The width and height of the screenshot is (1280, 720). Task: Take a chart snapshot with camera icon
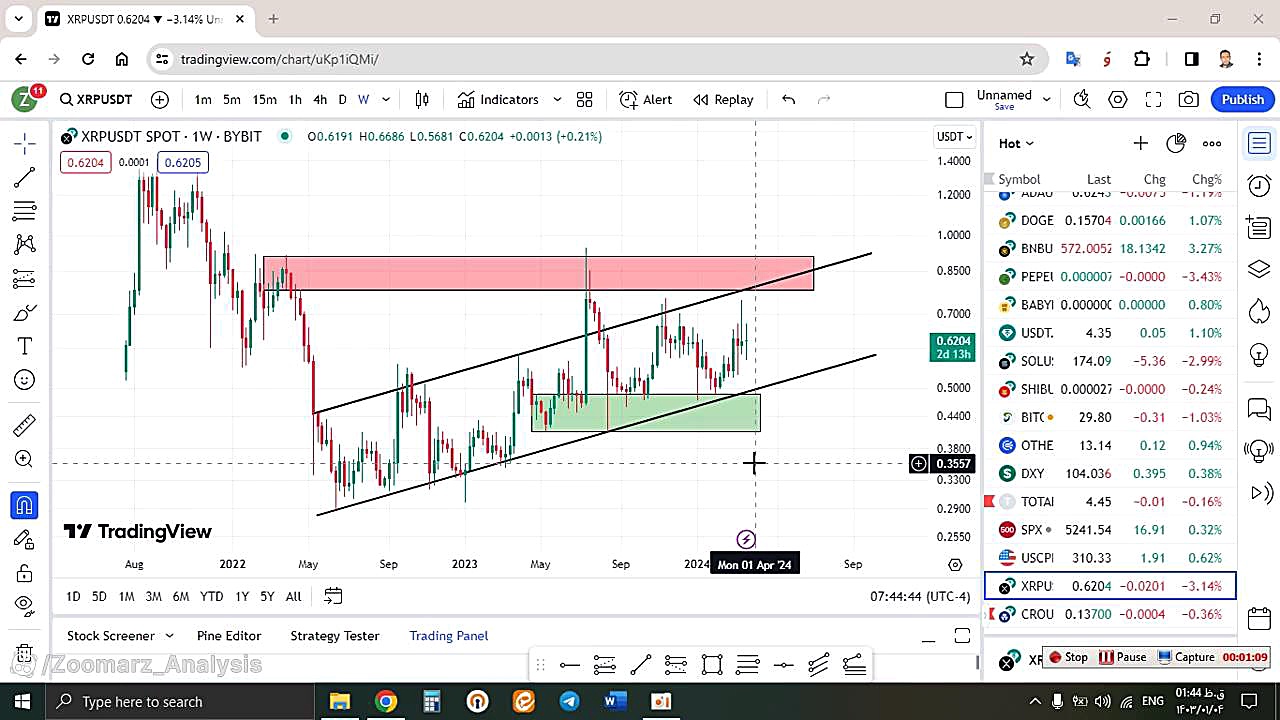coord(1189,99)
